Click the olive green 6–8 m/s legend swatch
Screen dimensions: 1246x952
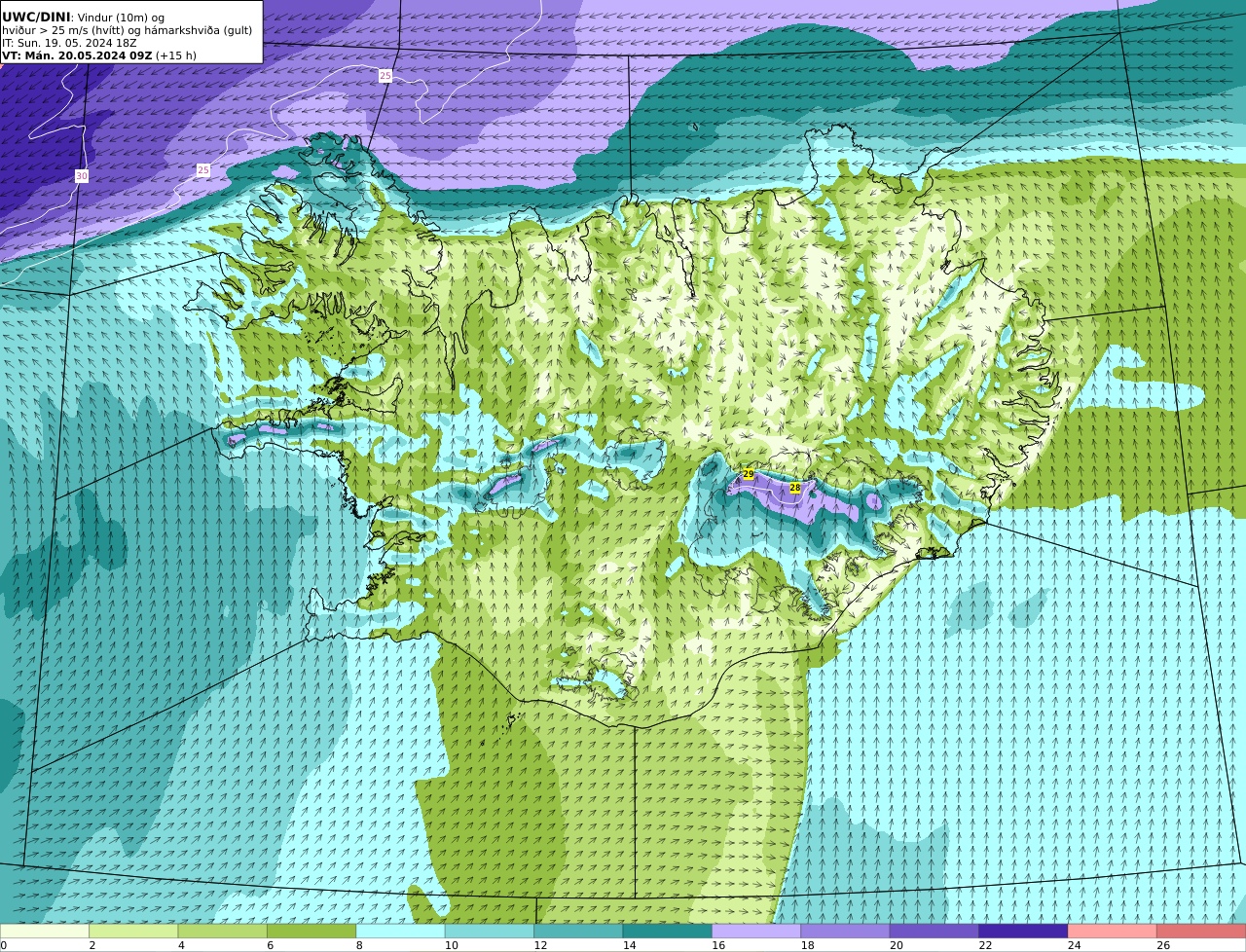[x=311, y=932]
